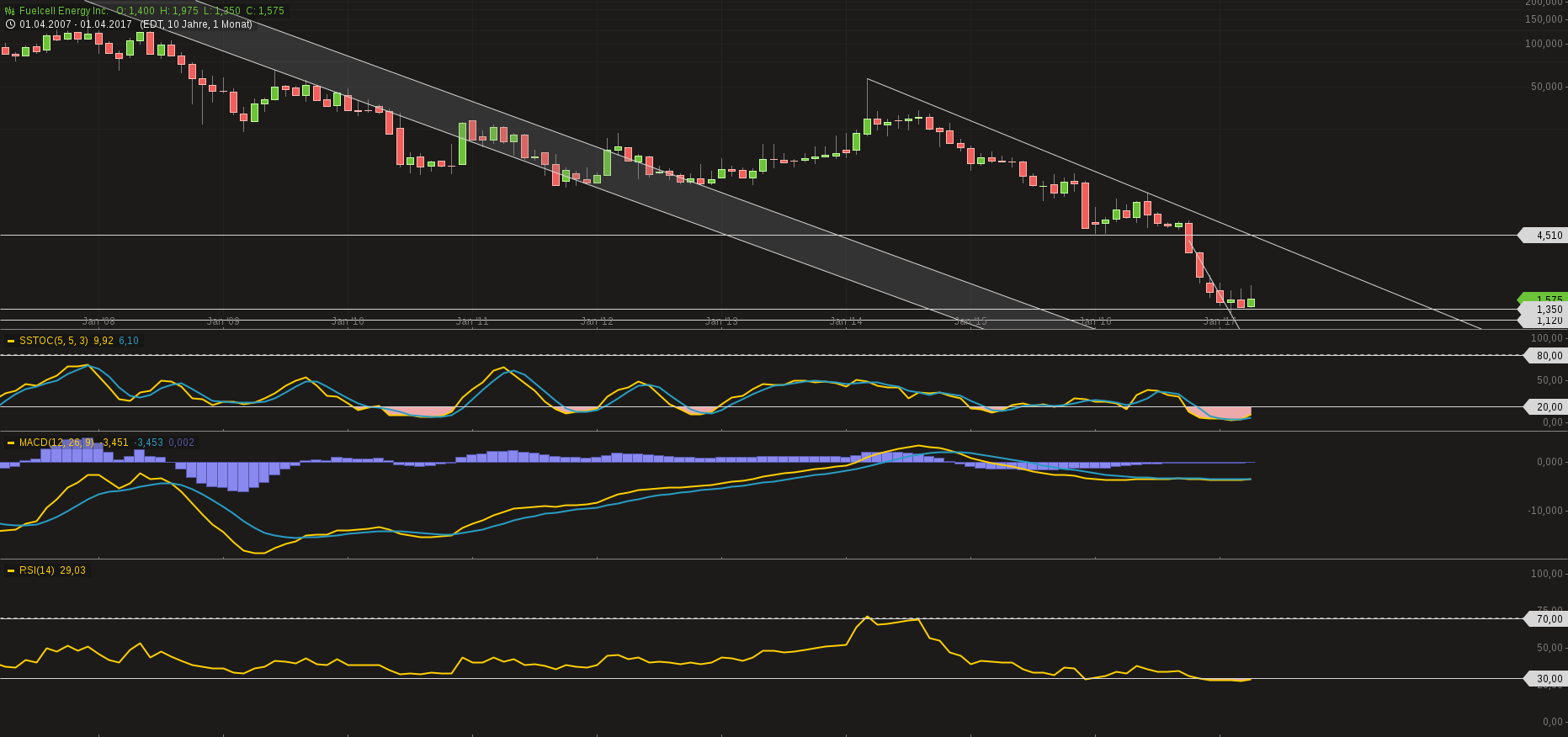Click the SSTOC(5, 5, 3) indicator label

54,341
